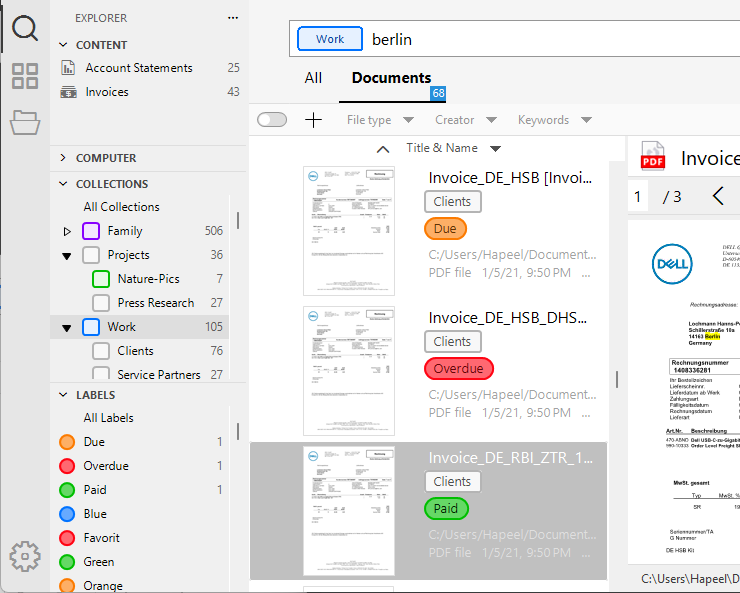Image resolution: width=740 pixels, height=593 pixels.
Task: Go to previous page in PDF preview
Action: 718,196
